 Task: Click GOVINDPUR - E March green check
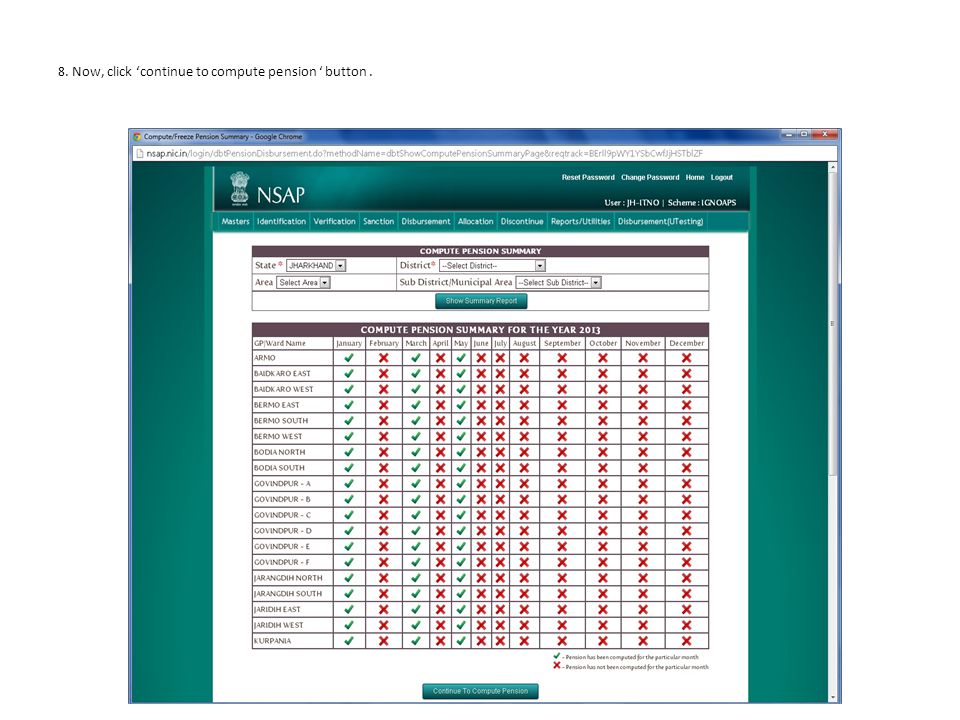pyautogui.click(x=416, y=547)
